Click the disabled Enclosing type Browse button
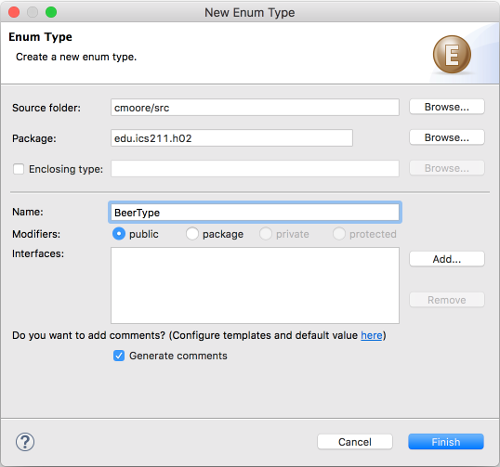This screenshot has width=500, height=467. point(447,168)
